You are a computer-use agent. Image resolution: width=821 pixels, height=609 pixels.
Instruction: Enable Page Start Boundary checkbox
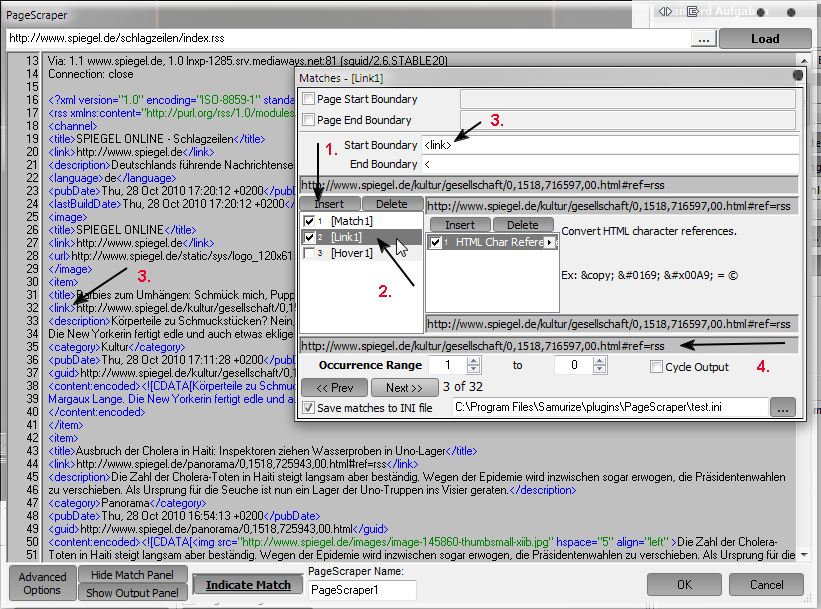[309, 98]
